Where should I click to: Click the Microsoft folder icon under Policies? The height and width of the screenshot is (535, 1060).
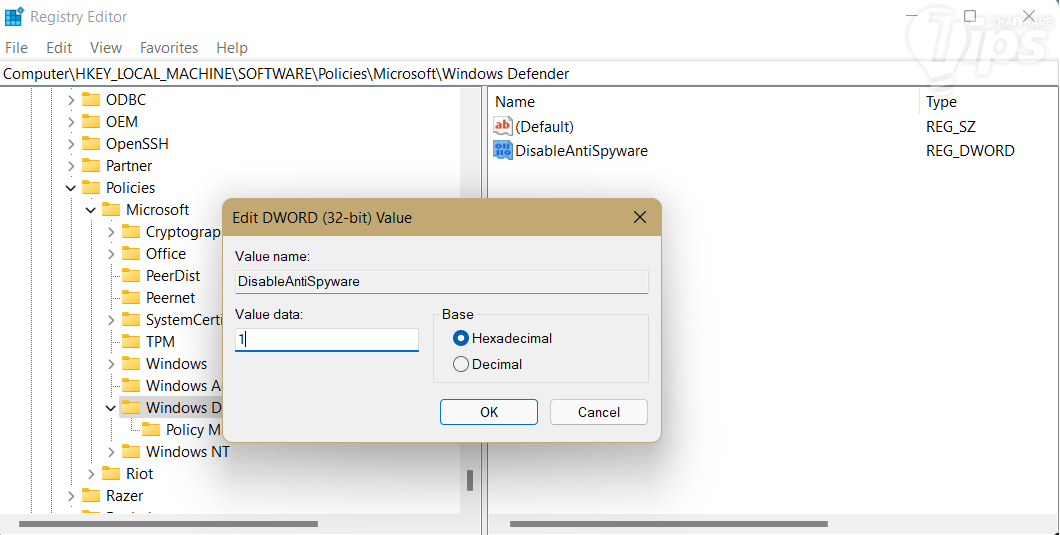tap(111, 210)
